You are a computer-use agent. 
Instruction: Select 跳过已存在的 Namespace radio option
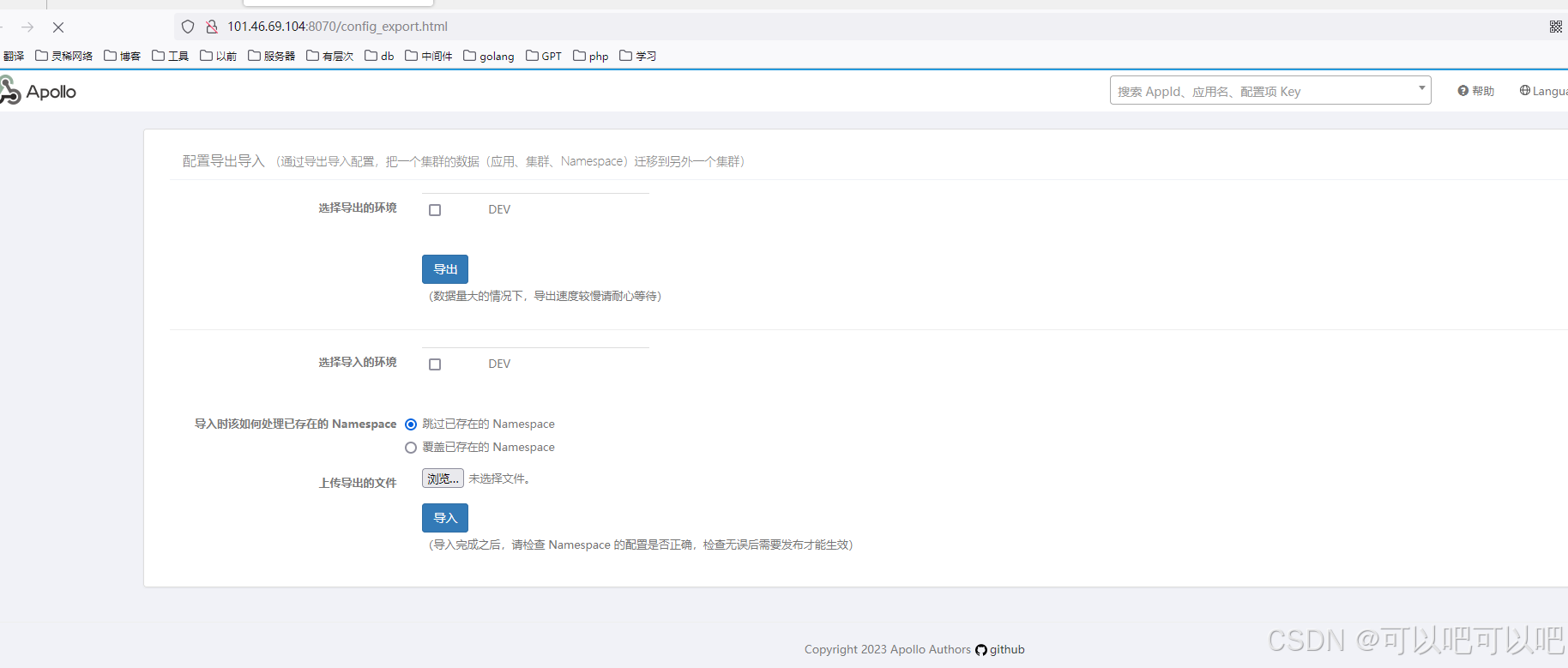(x=411, y=424)
